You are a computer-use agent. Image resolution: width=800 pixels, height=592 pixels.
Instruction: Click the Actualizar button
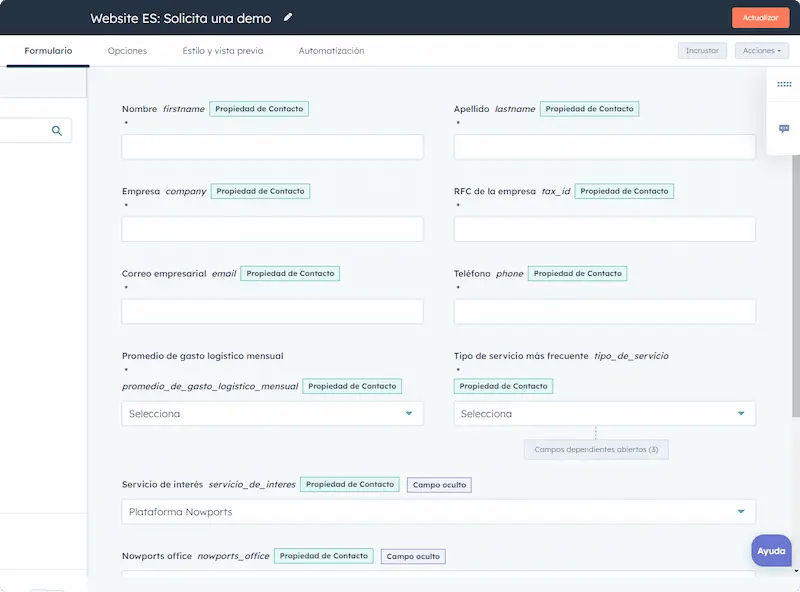760,18
